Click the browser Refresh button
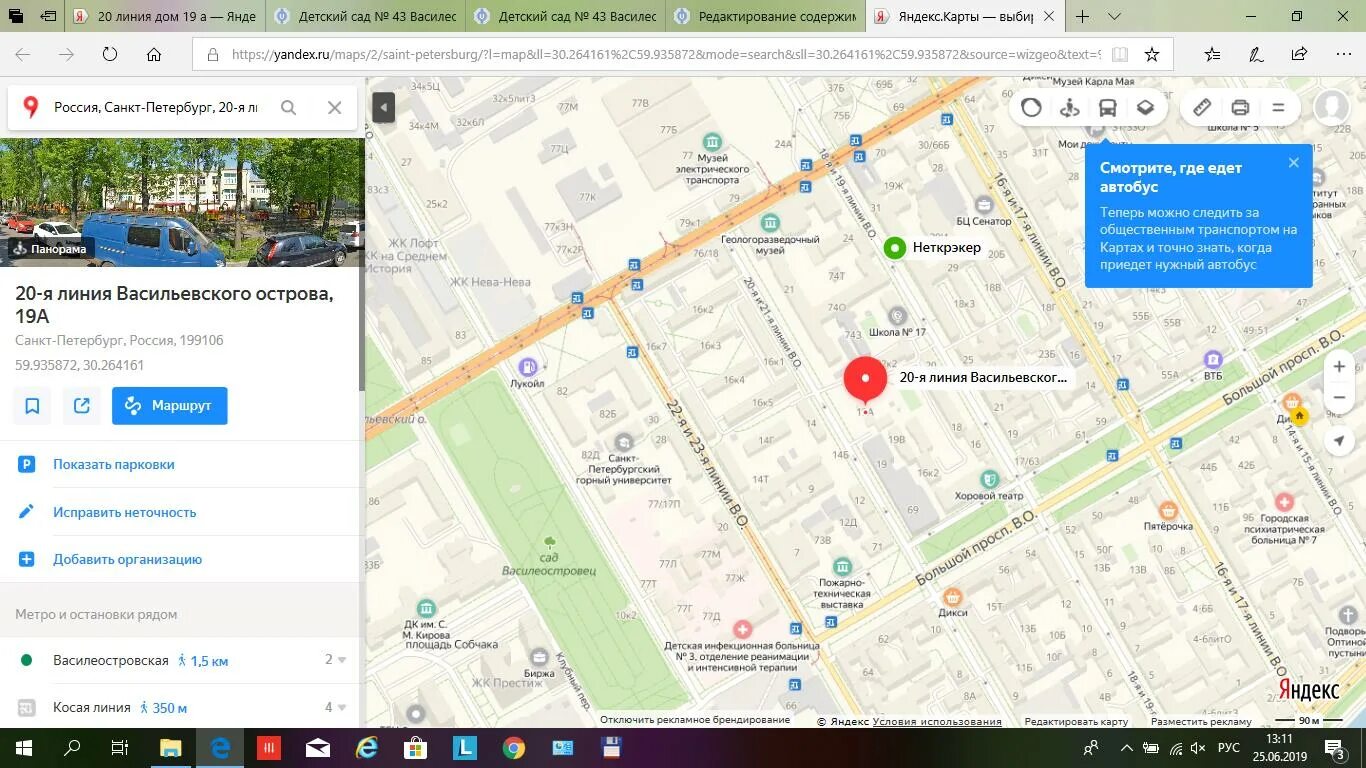Image resolution: width=1366 pixels, height=768 pixels. pos(110,55)
